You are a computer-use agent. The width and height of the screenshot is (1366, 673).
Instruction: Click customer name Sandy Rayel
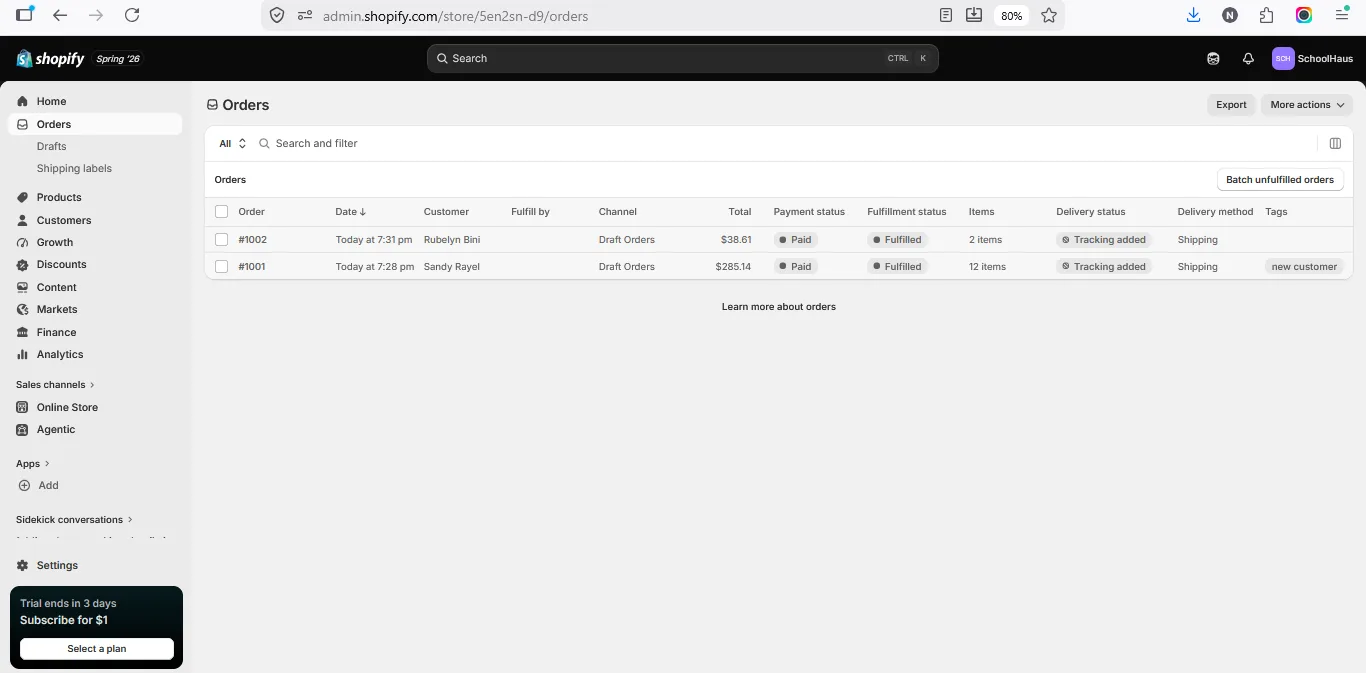point(452,267)
